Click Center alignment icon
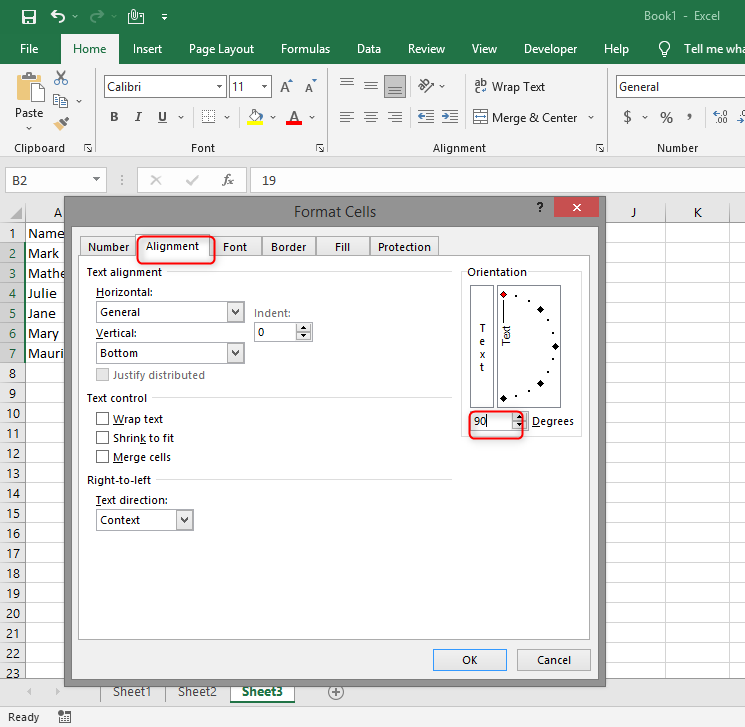Image resolution: width=745 pixels, height=727 pixels. (371, 117)
